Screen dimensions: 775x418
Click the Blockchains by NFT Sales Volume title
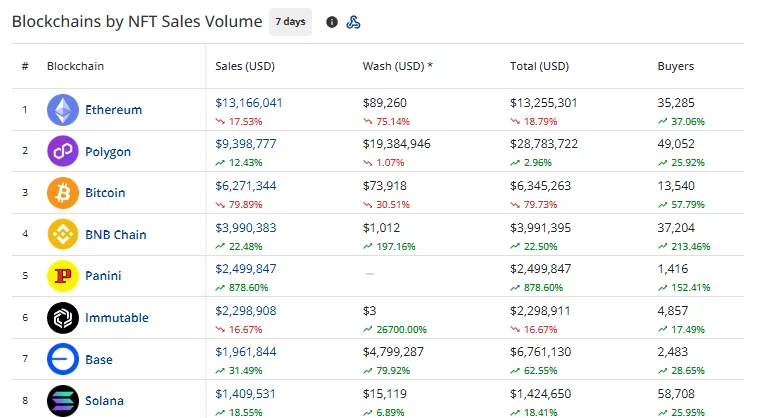tap(137, 22)
